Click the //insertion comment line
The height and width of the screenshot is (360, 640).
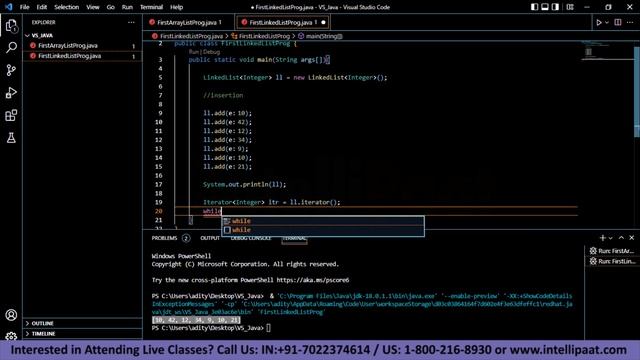coord(223,95)
